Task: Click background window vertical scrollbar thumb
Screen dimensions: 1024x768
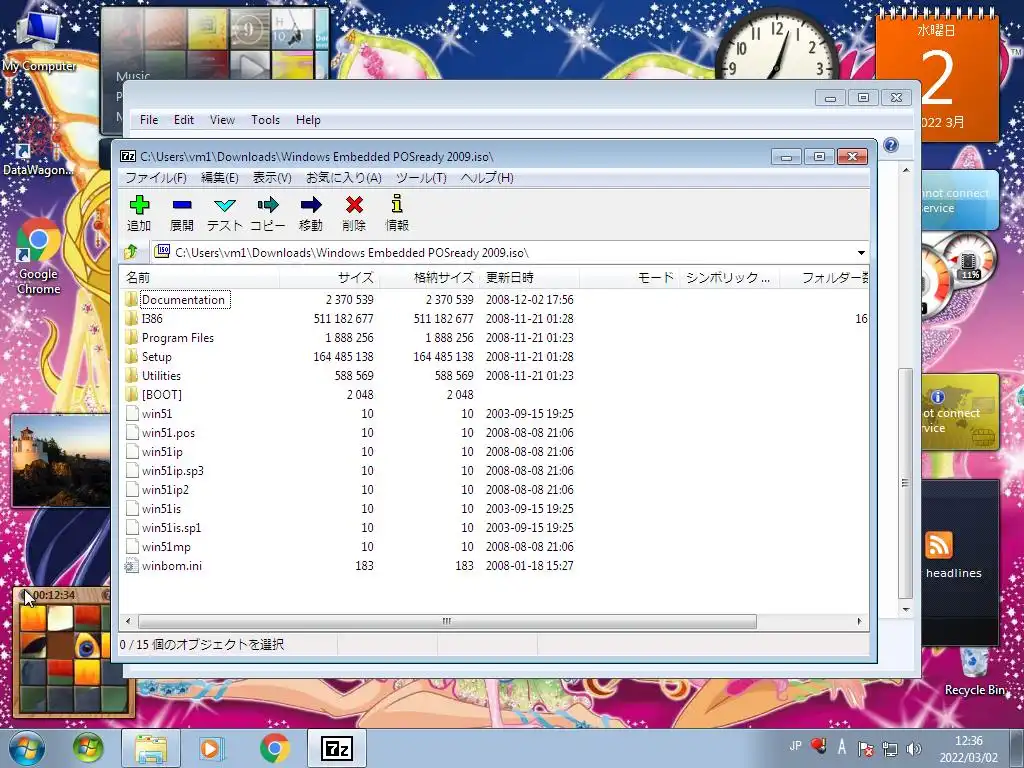Action: point(905,483)
